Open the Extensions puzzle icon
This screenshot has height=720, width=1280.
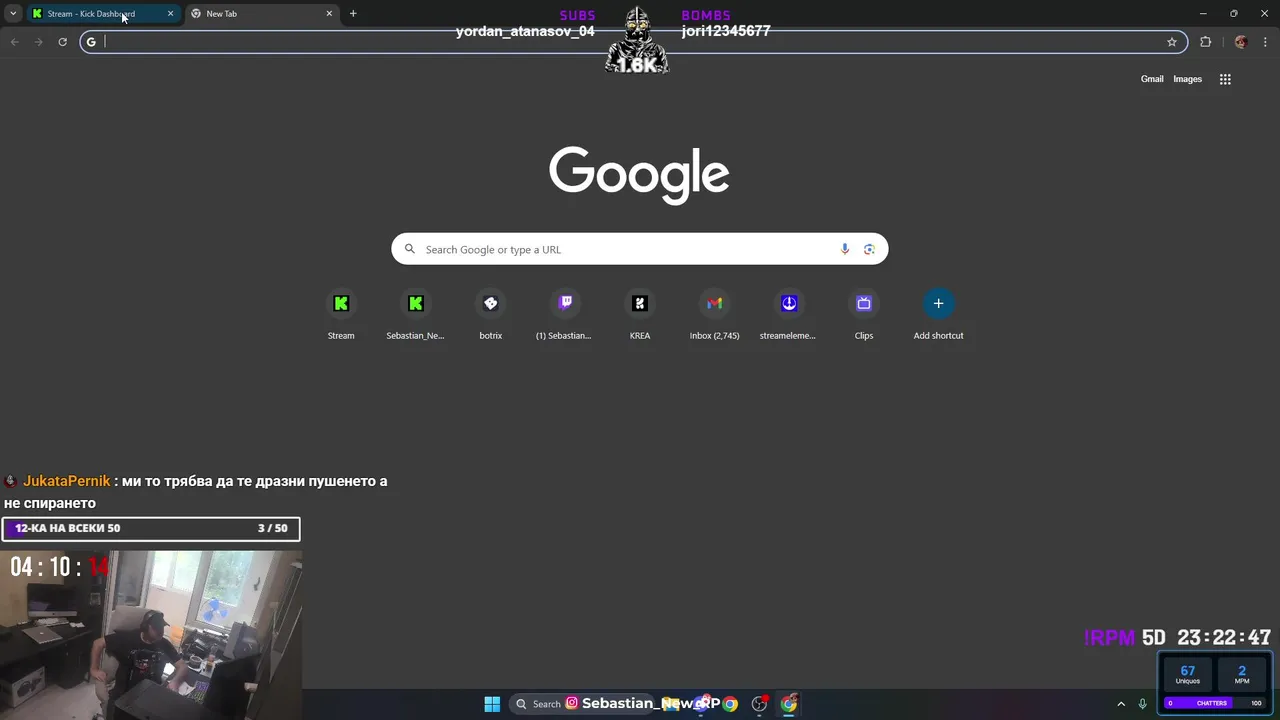pos(1205,42)
